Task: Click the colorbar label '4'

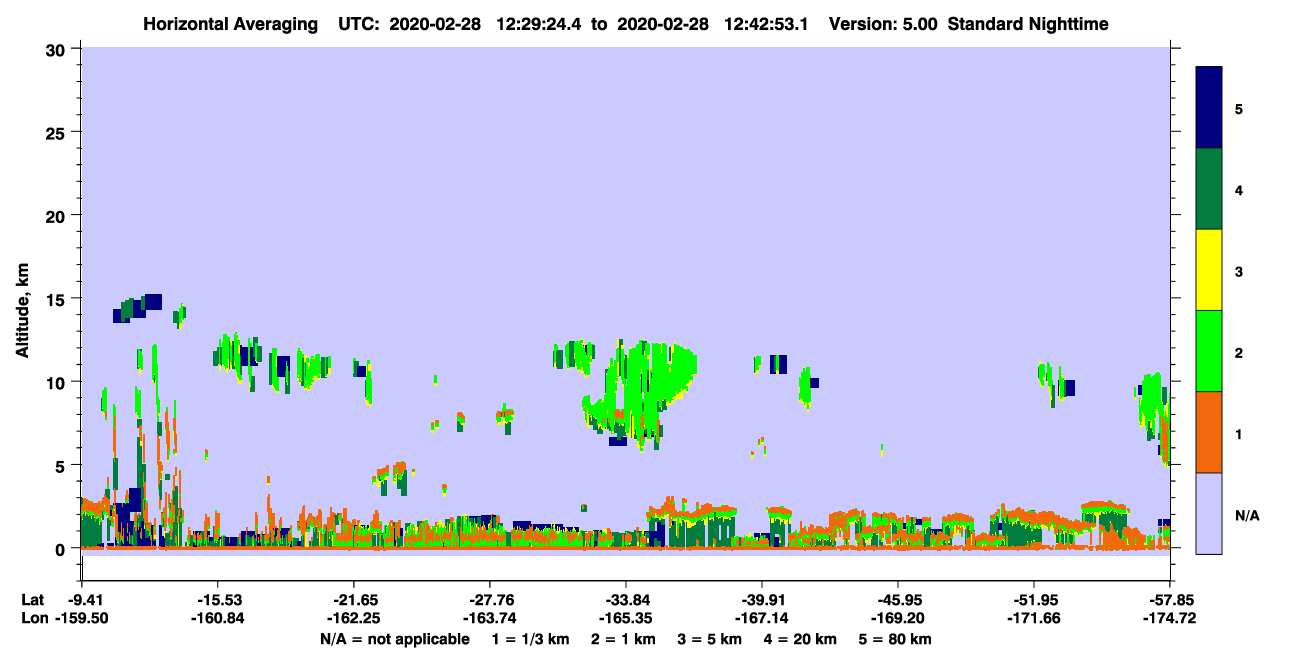Action: coord(1239,189)
